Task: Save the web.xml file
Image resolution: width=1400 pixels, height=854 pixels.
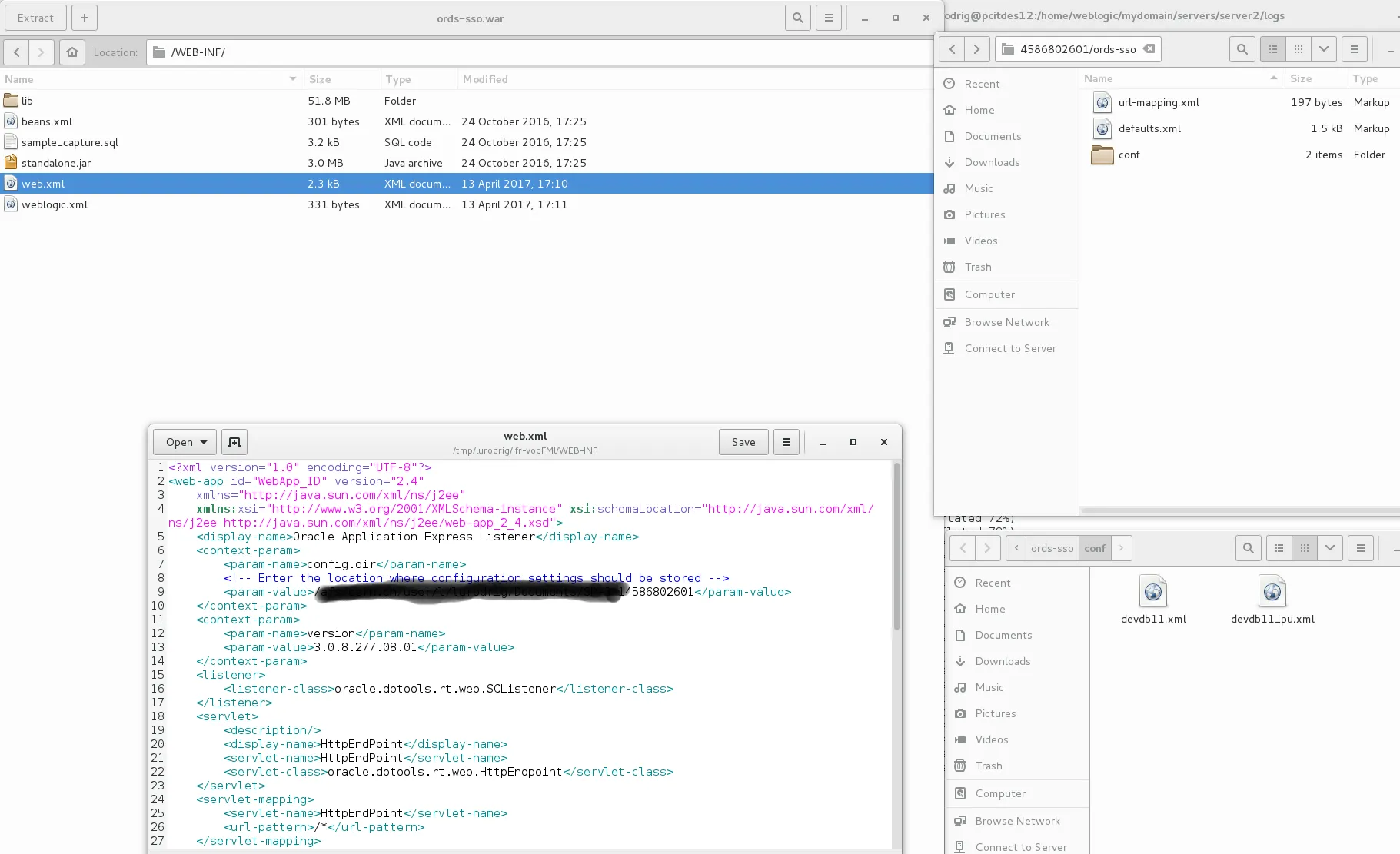Action: point(743,442)
